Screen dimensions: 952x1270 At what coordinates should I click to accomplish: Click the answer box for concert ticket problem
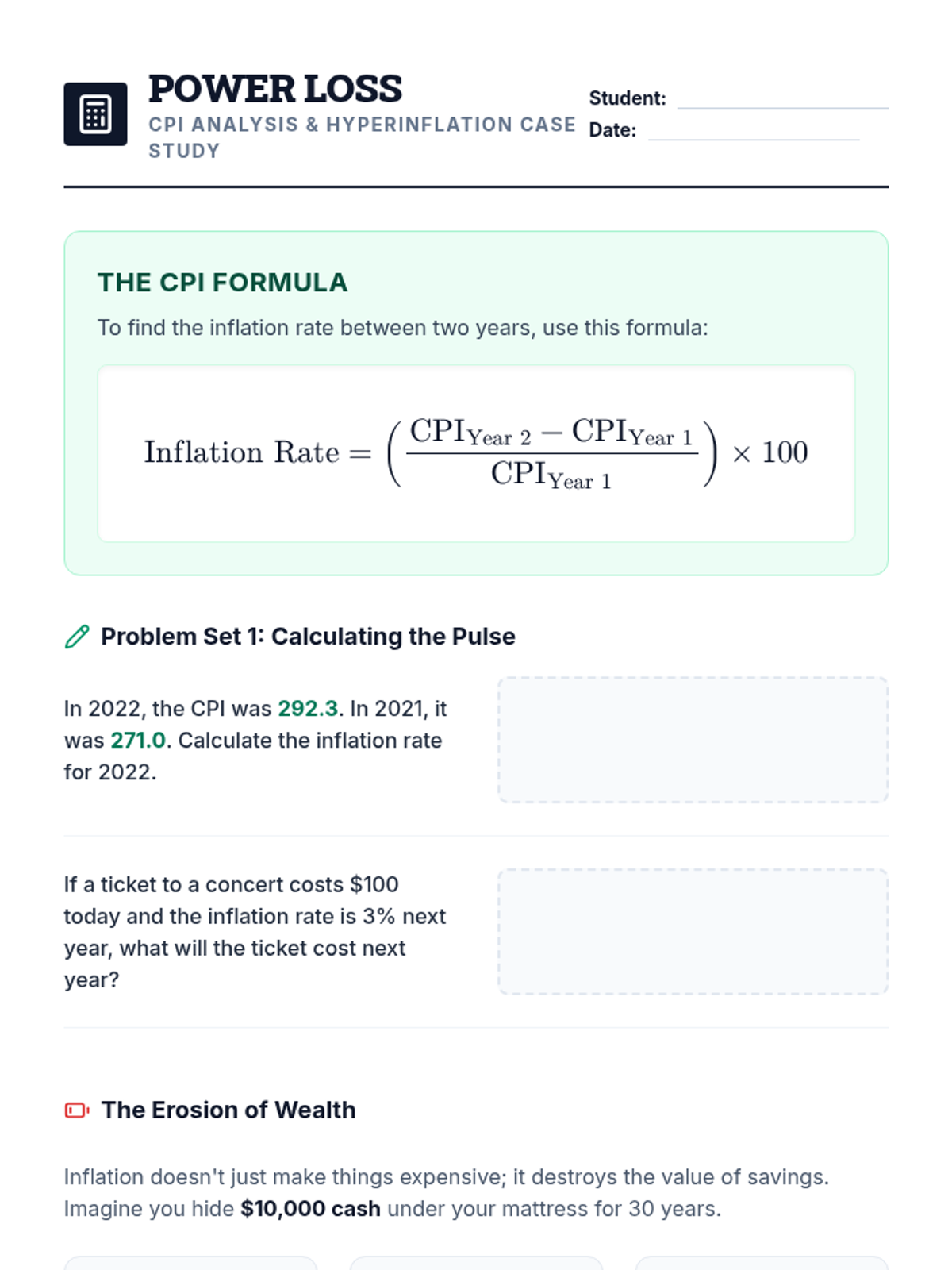click(x=693, y=932)
